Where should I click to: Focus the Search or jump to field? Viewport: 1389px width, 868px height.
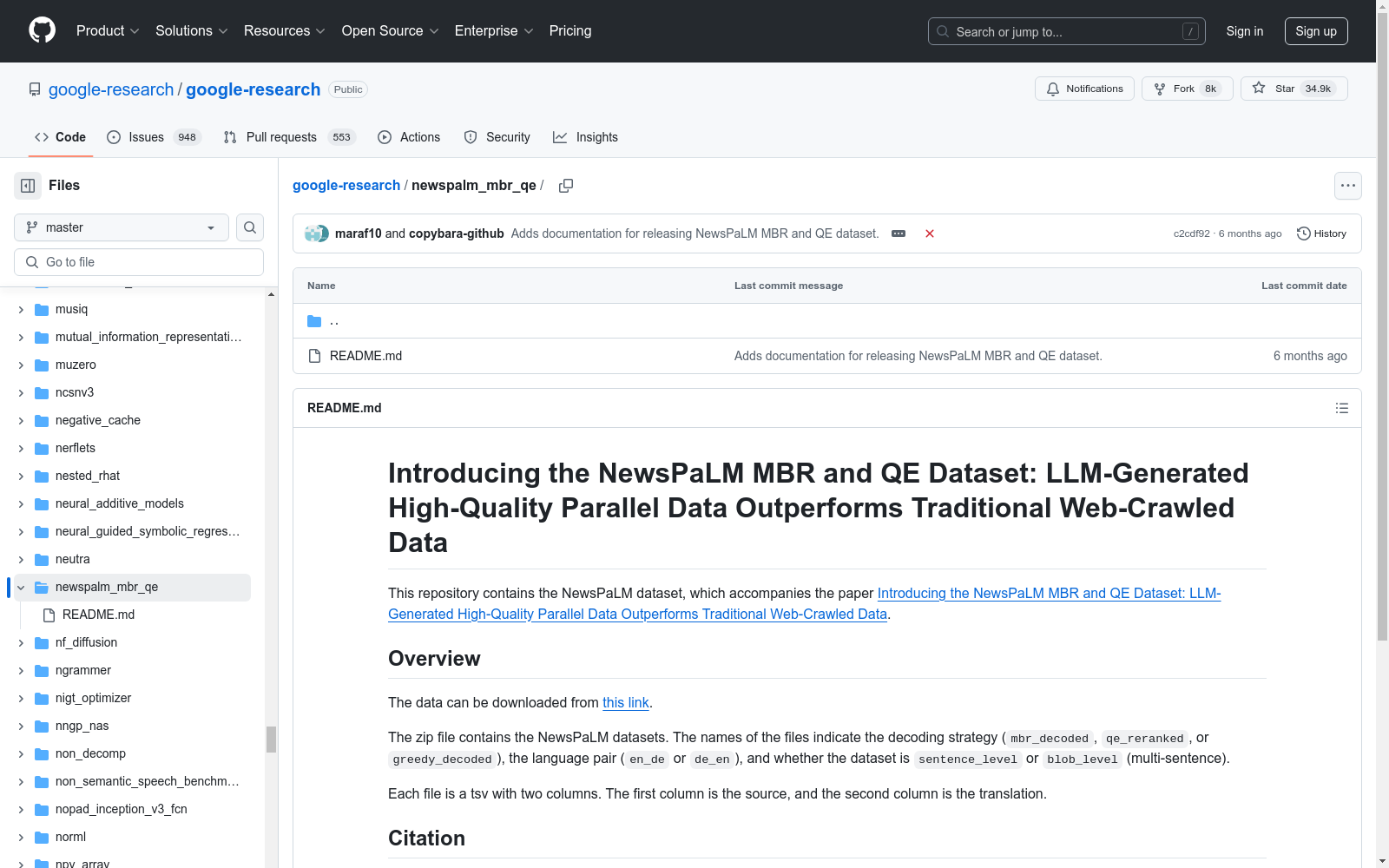coord(1067,31)
